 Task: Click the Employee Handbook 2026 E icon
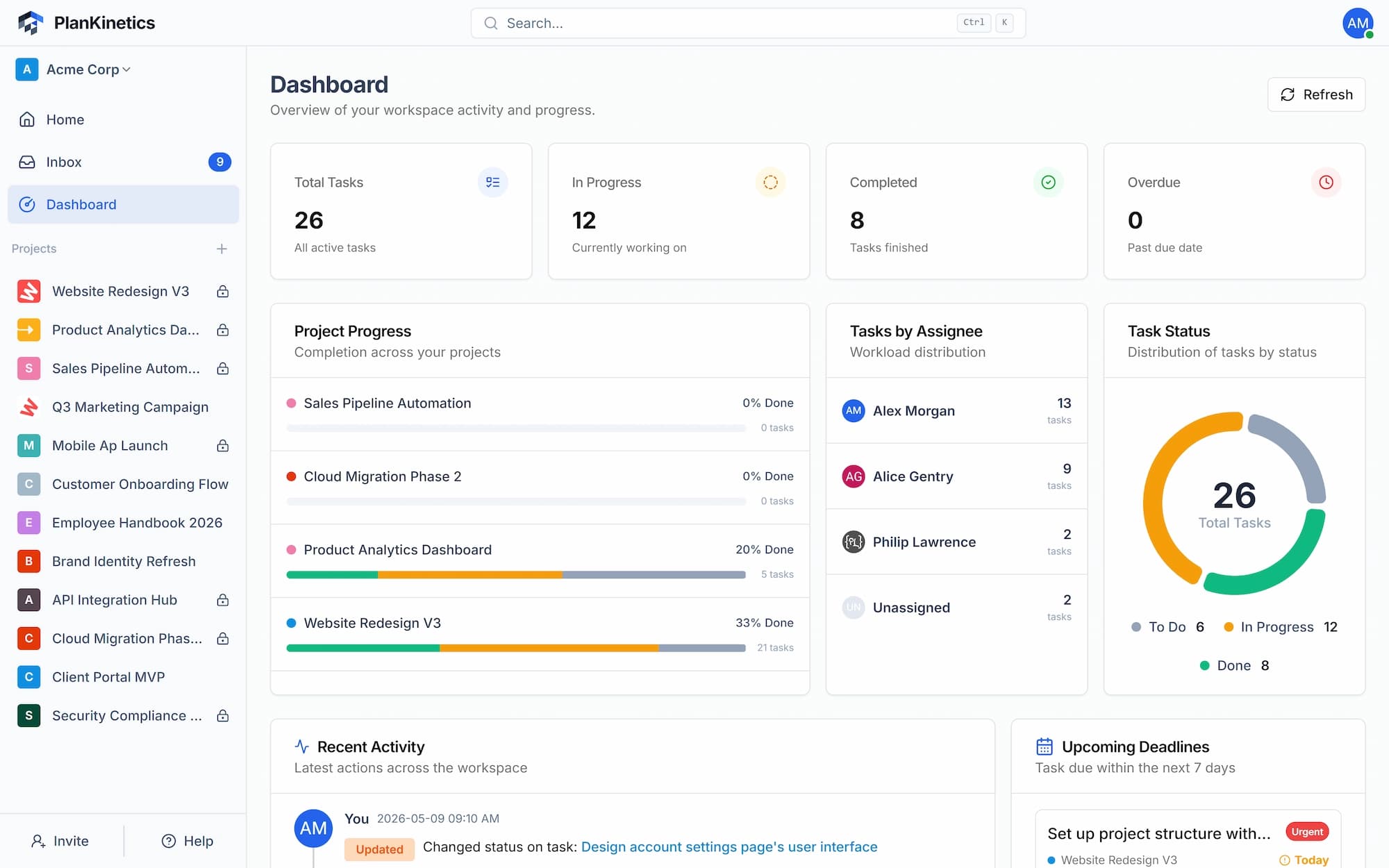[28, 523]
